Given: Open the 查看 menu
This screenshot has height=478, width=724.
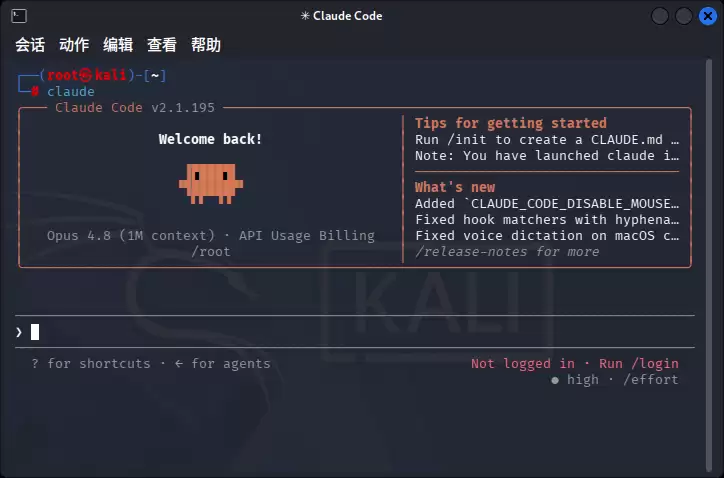Looking at the screenshot, I should (x=162, y=45).
